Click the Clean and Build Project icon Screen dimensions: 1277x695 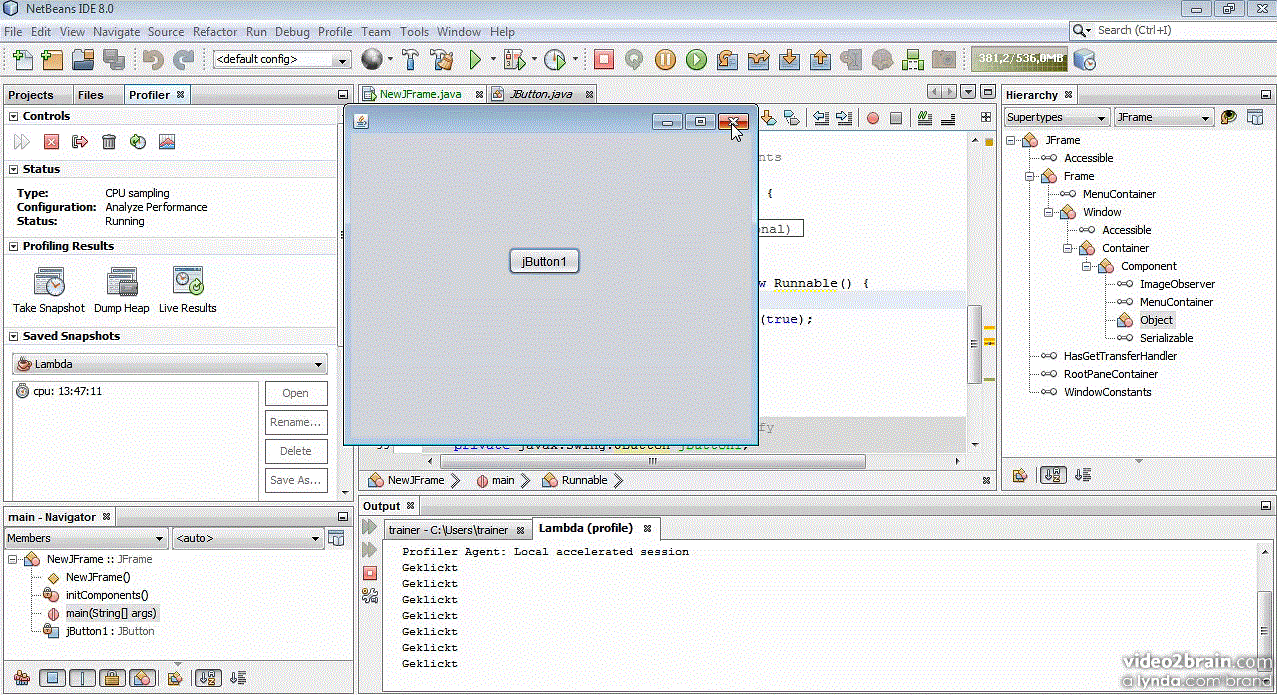[441, 59]
